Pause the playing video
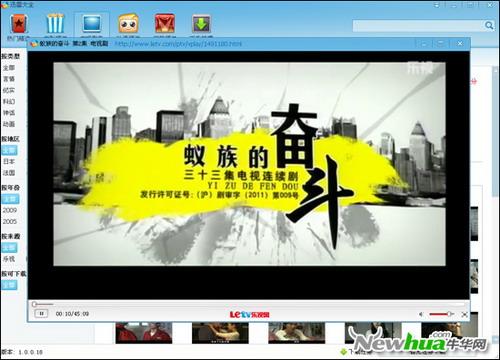This screenshot has width=500, height=360. [41, 314]
